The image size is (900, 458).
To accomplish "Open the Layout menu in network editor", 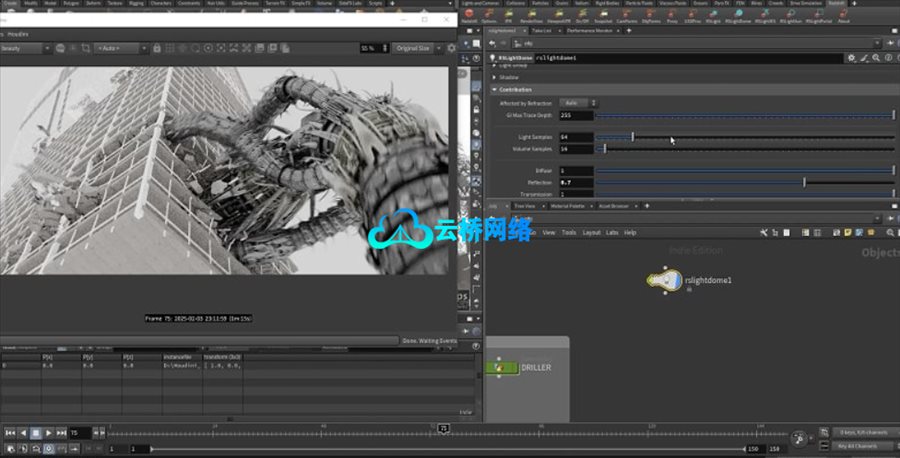I will [x=591, y=232].
